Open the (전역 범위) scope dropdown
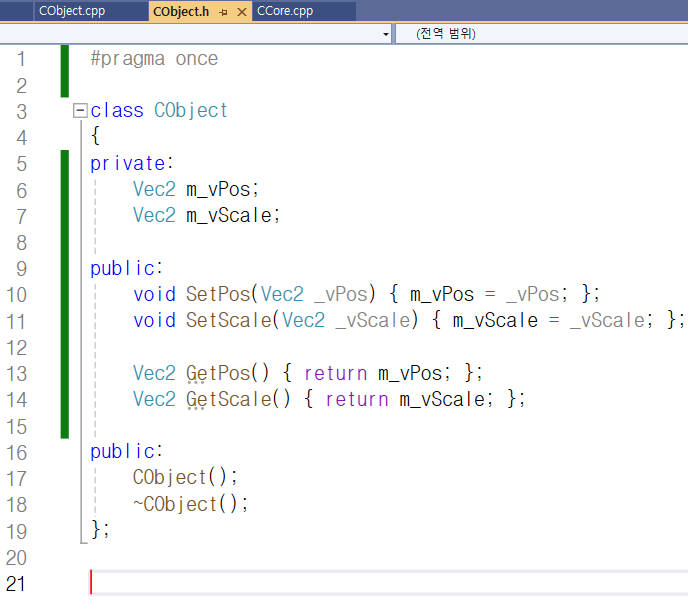 click(x=541, y=34)
